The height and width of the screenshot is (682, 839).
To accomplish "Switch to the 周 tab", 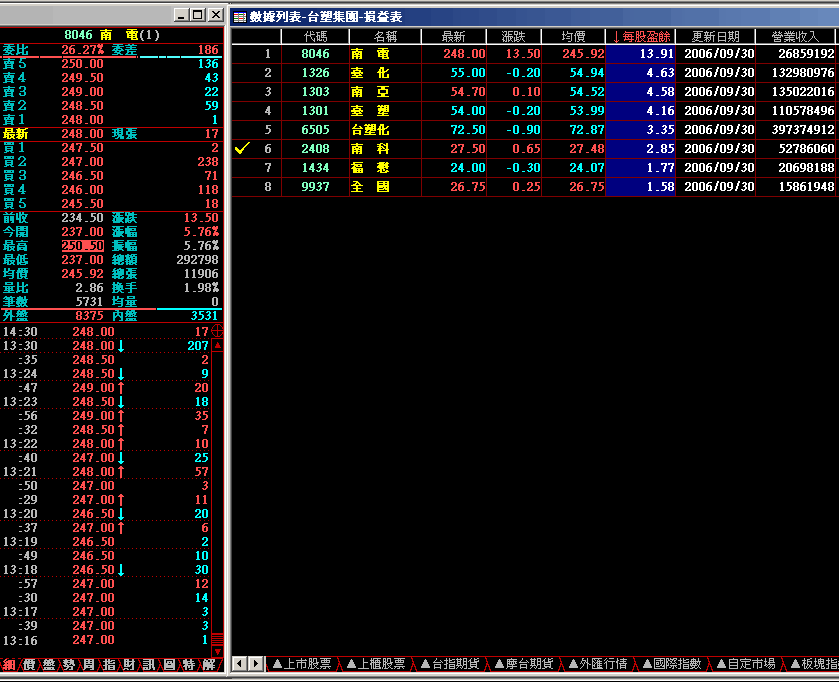I will [89, 665].
